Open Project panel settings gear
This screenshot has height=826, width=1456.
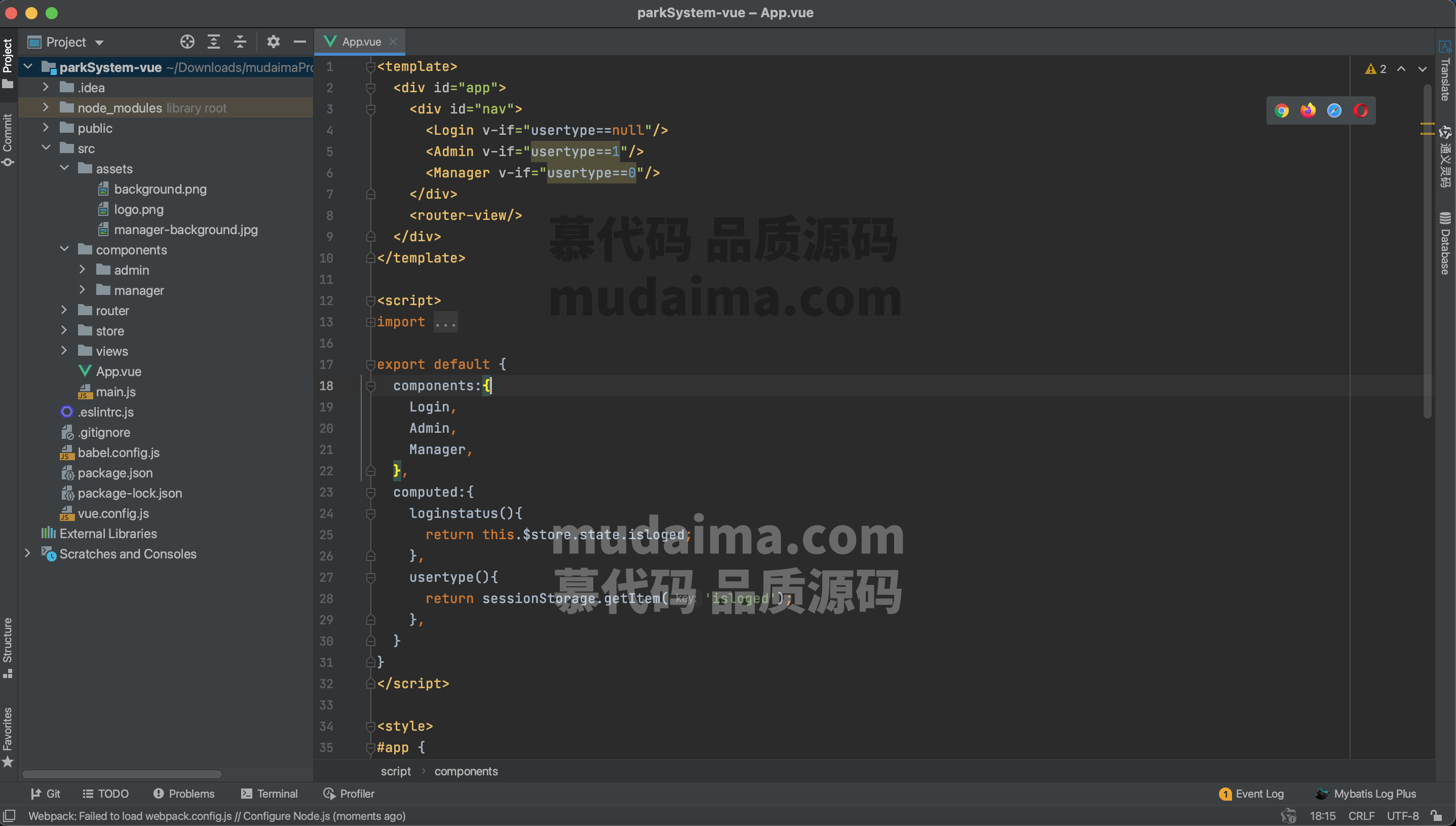coord(273,42)
